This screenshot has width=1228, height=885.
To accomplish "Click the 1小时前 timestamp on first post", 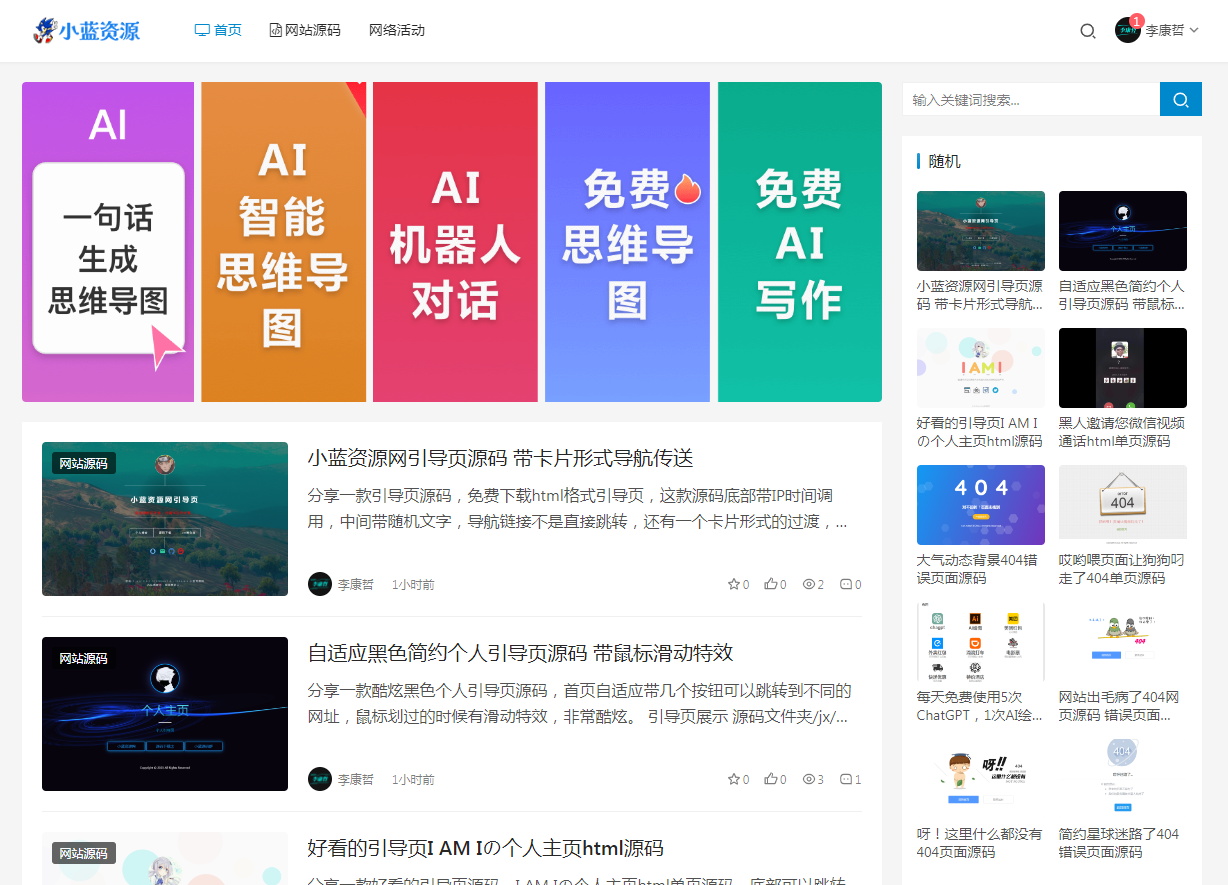I will coord(412,584).
